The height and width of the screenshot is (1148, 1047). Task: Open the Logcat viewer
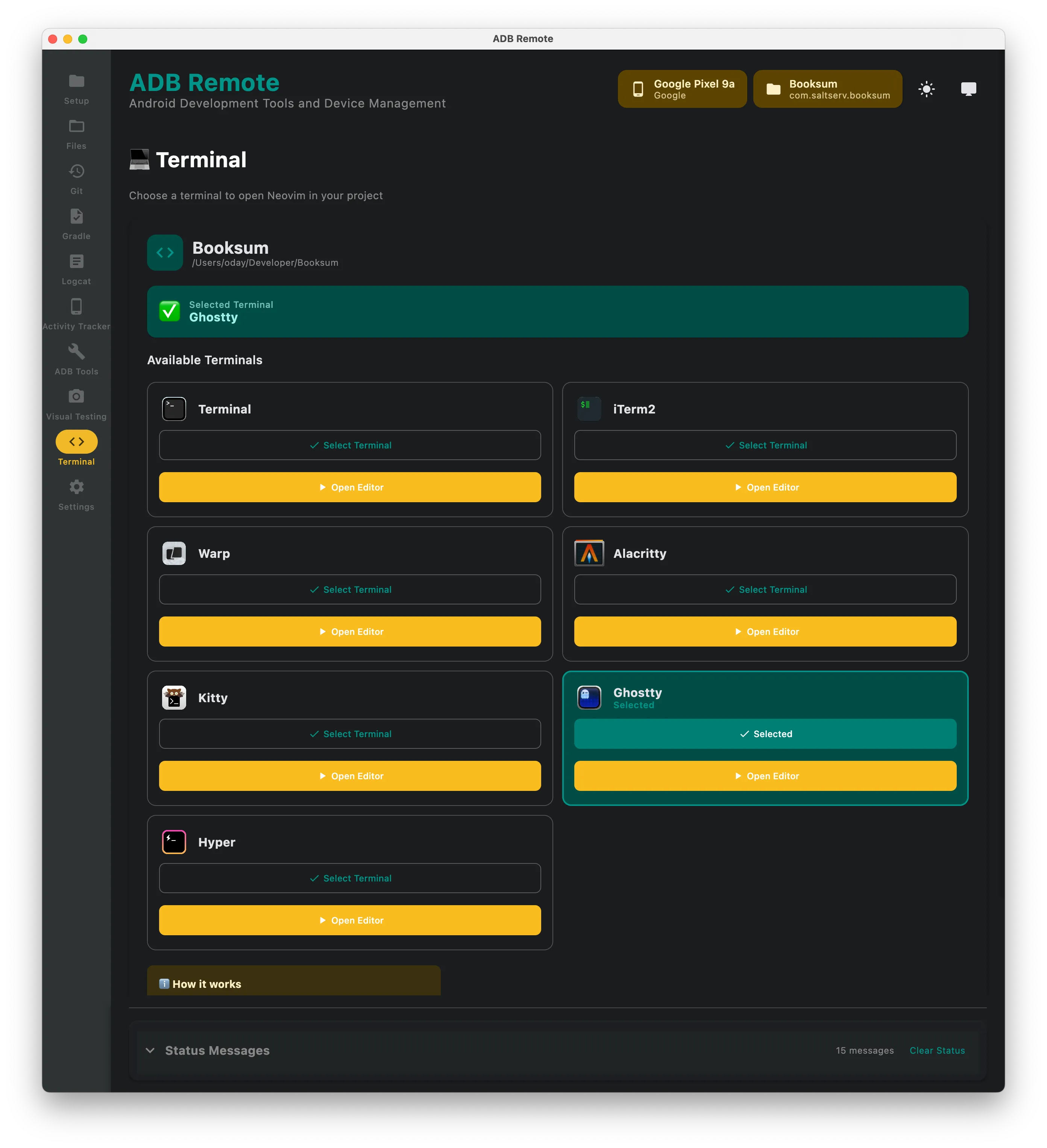point(76,268)
